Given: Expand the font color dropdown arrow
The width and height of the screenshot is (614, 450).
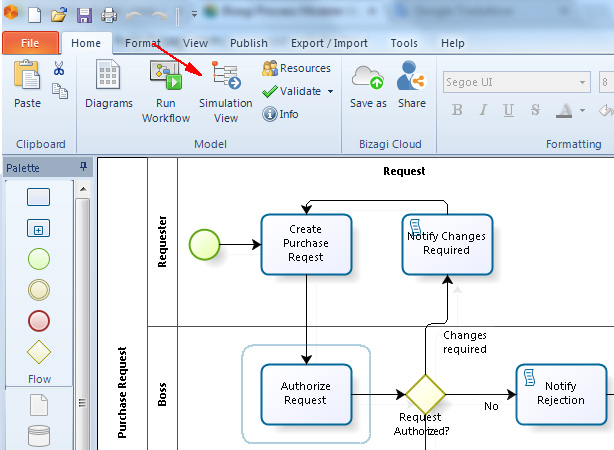Looking at the screenshot, I should pos(582,111).
